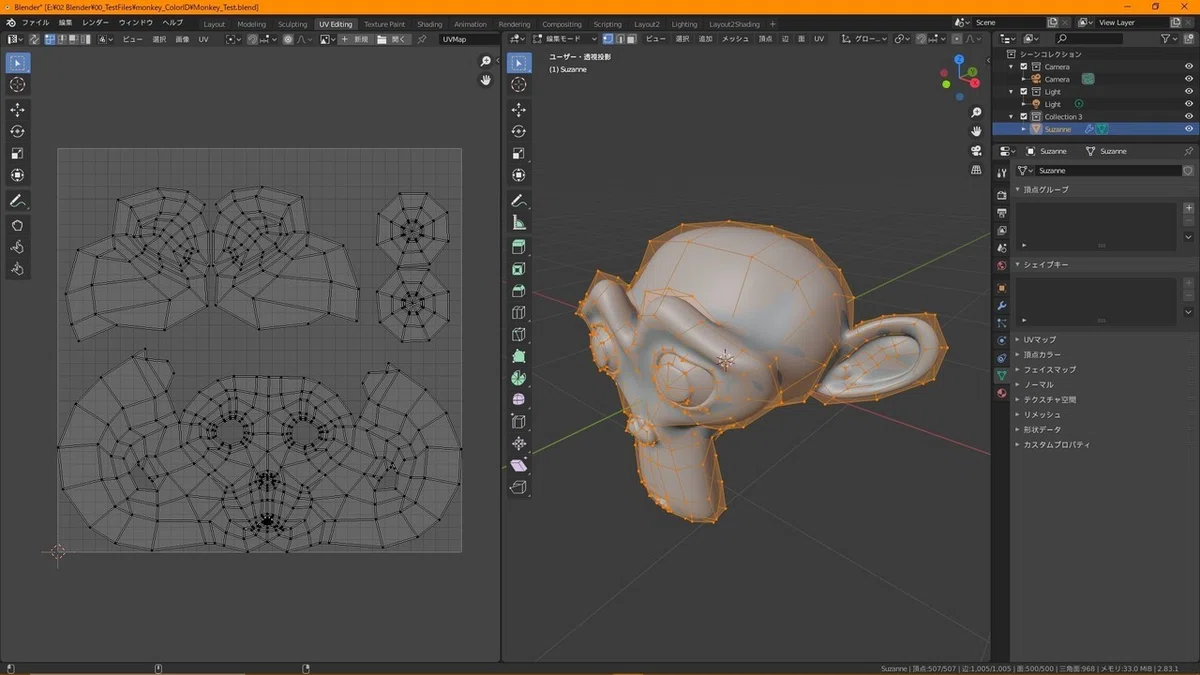Screen dimensions: 1200x675
Task: Switch to the Texture Paint workspace tab
Action: click(x=385, y=24)
